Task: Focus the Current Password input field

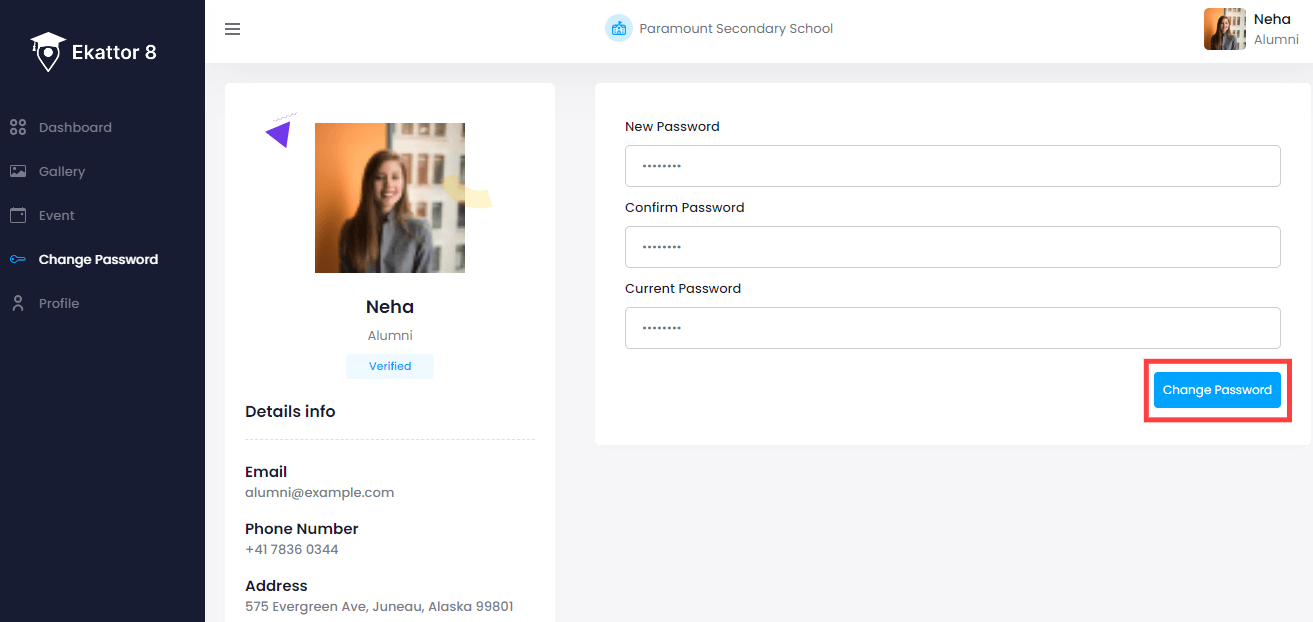Action: click(x=952, y=328)
